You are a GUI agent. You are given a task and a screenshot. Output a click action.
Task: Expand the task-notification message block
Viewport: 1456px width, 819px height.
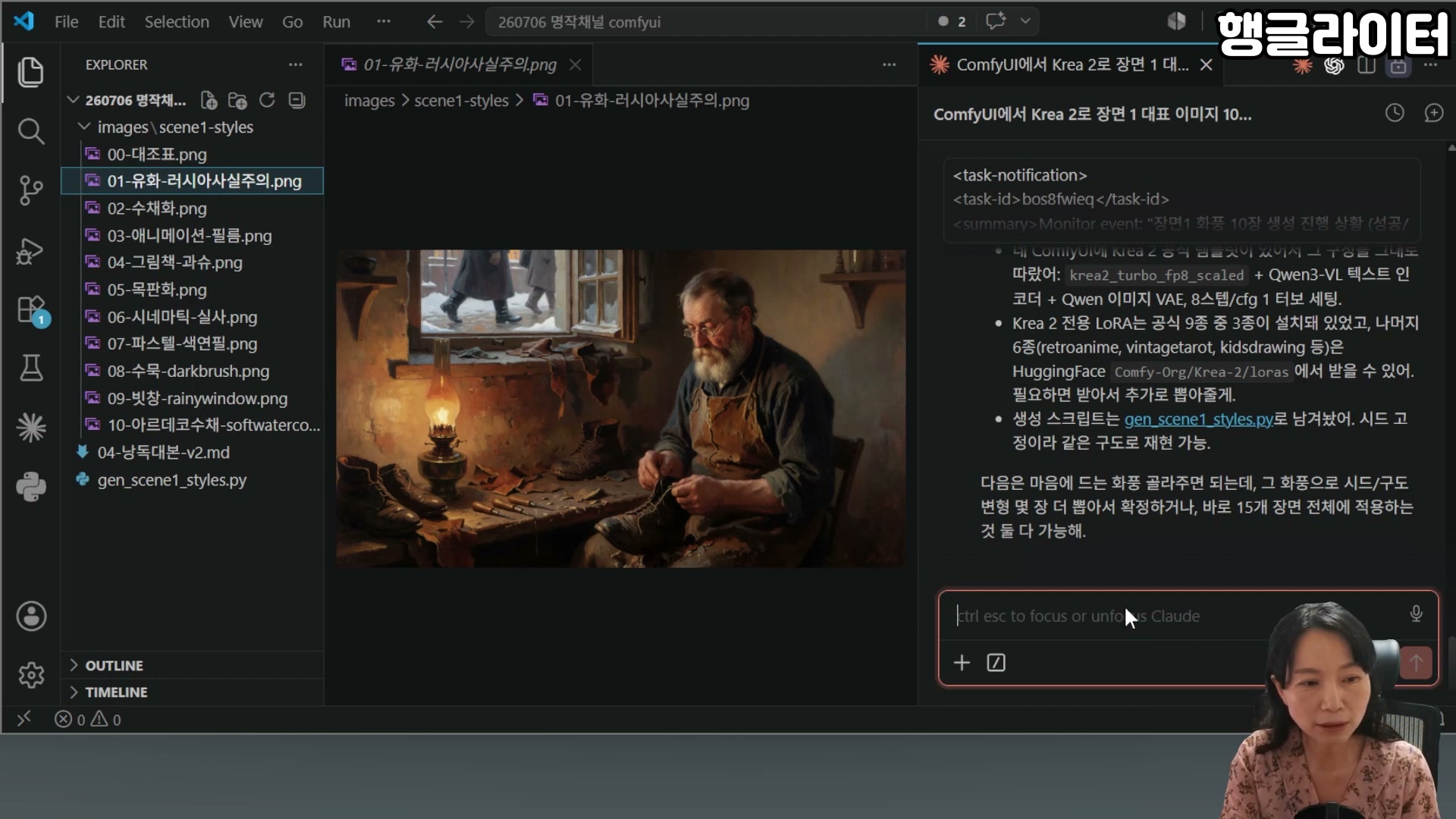tap(1181, 199)
